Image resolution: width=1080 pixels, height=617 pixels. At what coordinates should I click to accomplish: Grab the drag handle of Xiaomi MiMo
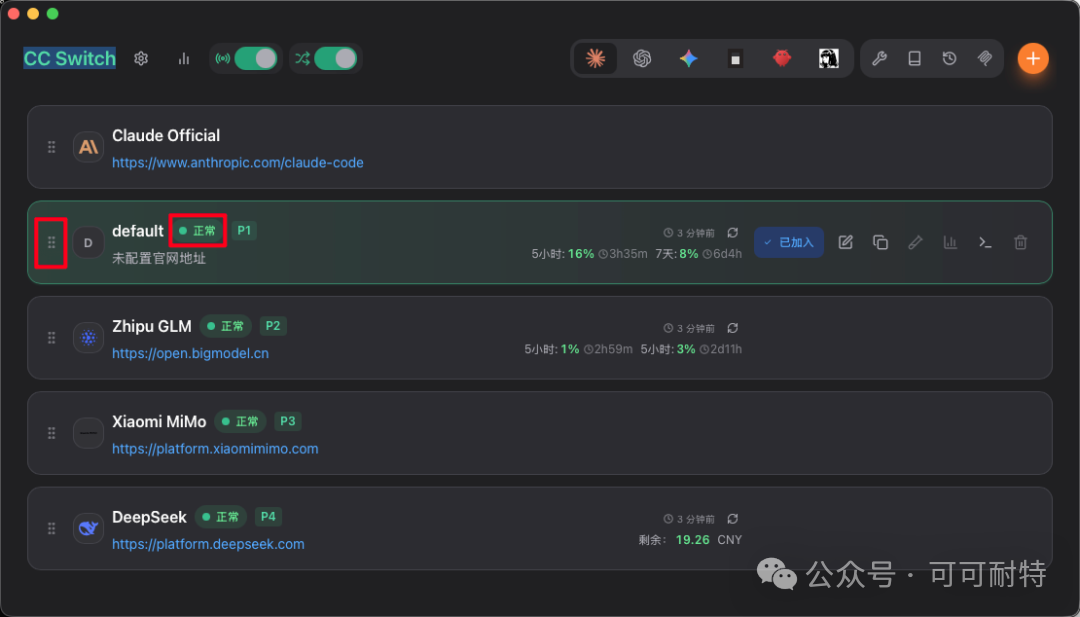click(51, 433)
